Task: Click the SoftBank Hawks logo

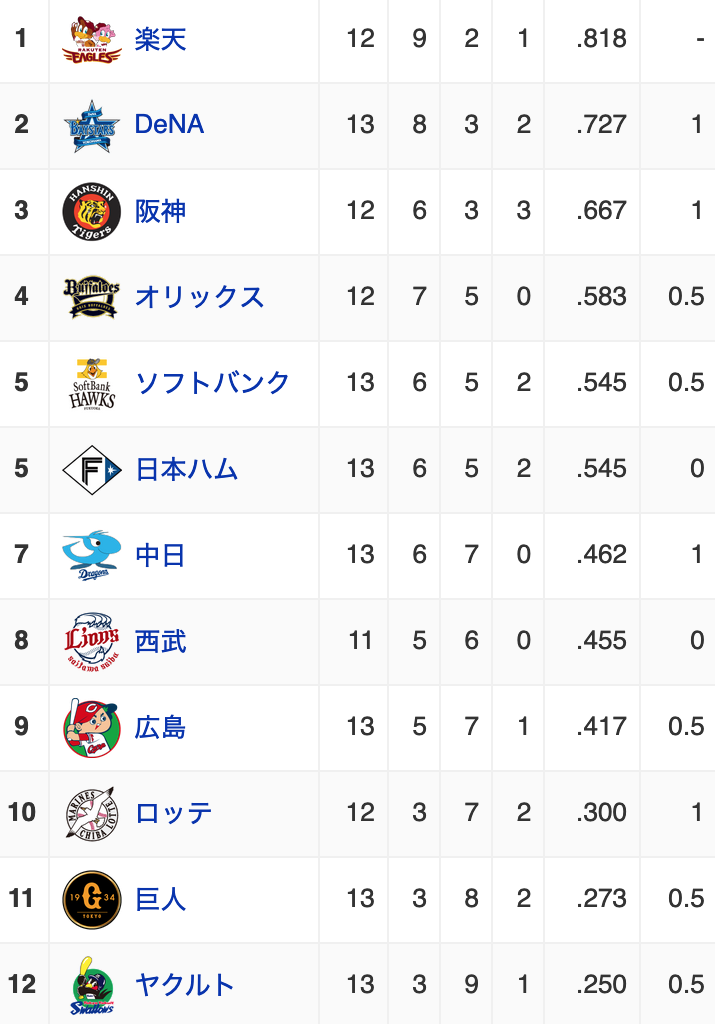Action: [x=91, y=383]
